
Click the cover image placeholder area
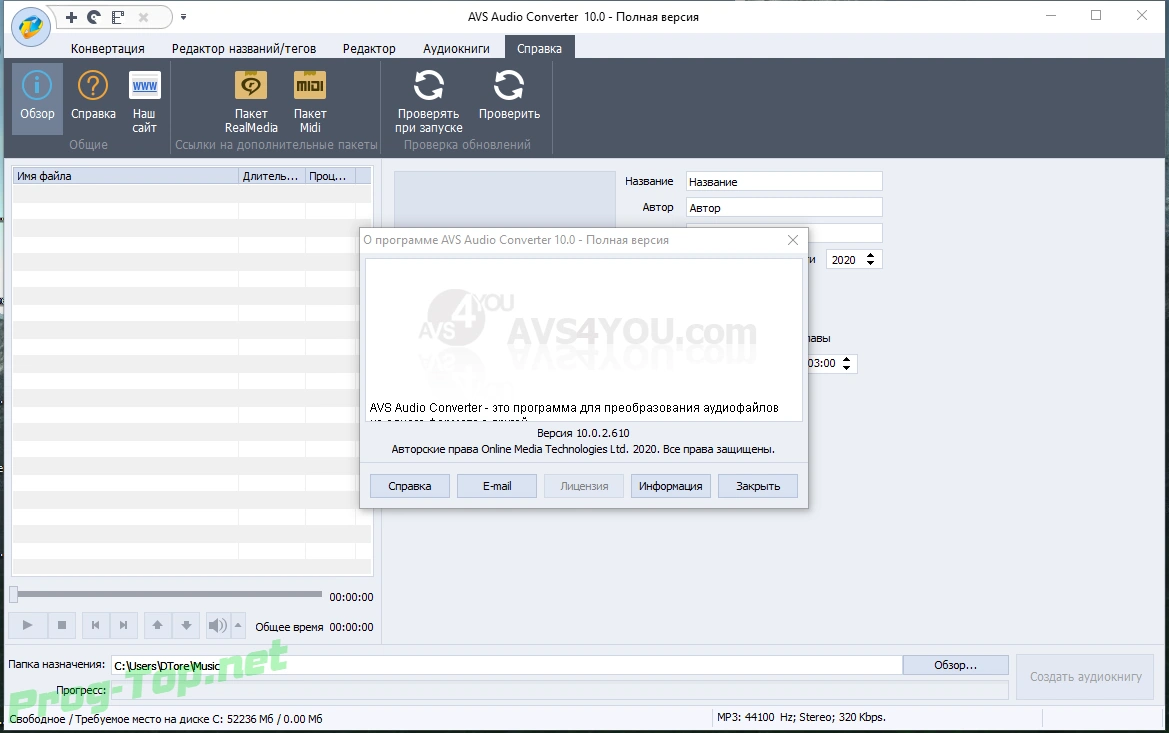(x=504, y=200)
